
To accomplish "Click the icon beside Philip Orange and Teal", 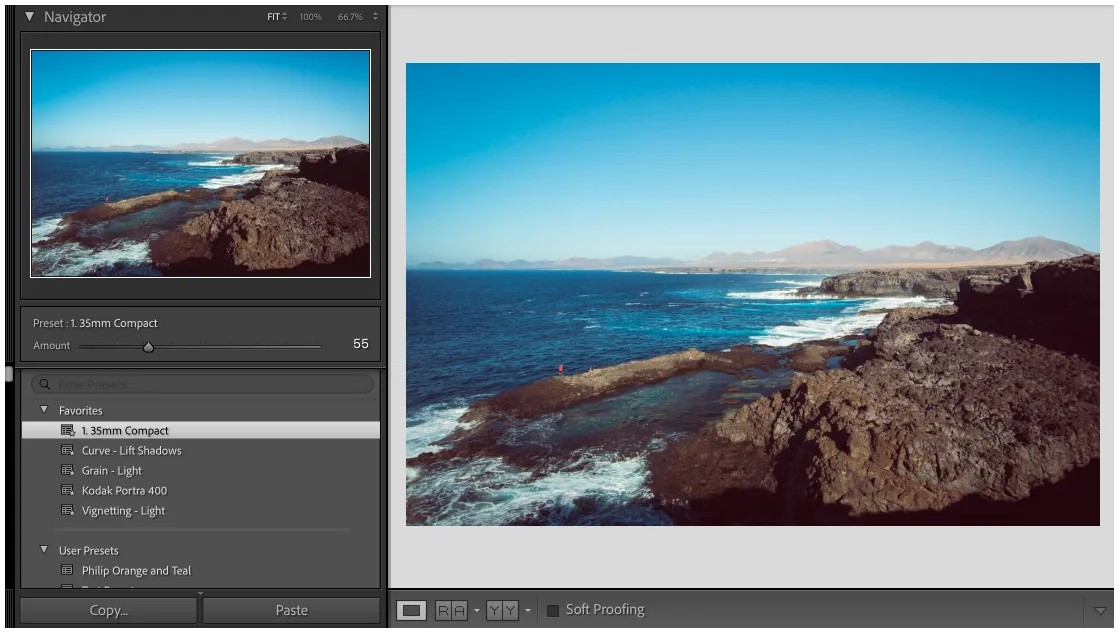I will (x=68, y=570).
